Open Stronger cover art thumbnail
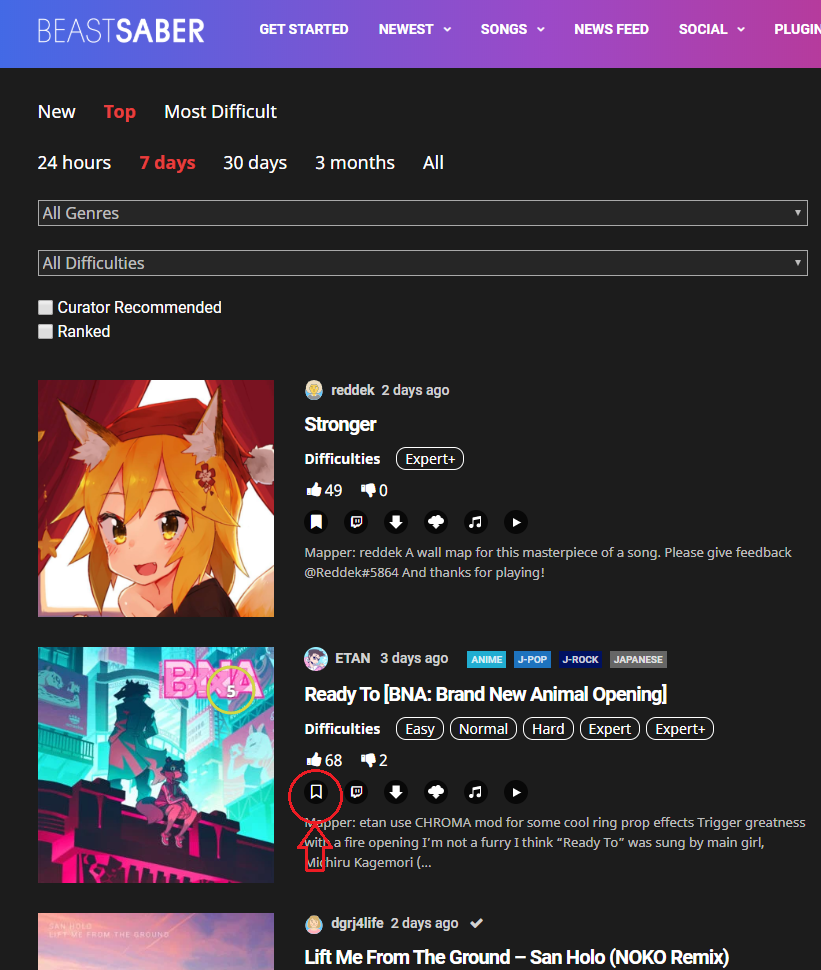Screen dimensions: 821x970 click(156, 499)
